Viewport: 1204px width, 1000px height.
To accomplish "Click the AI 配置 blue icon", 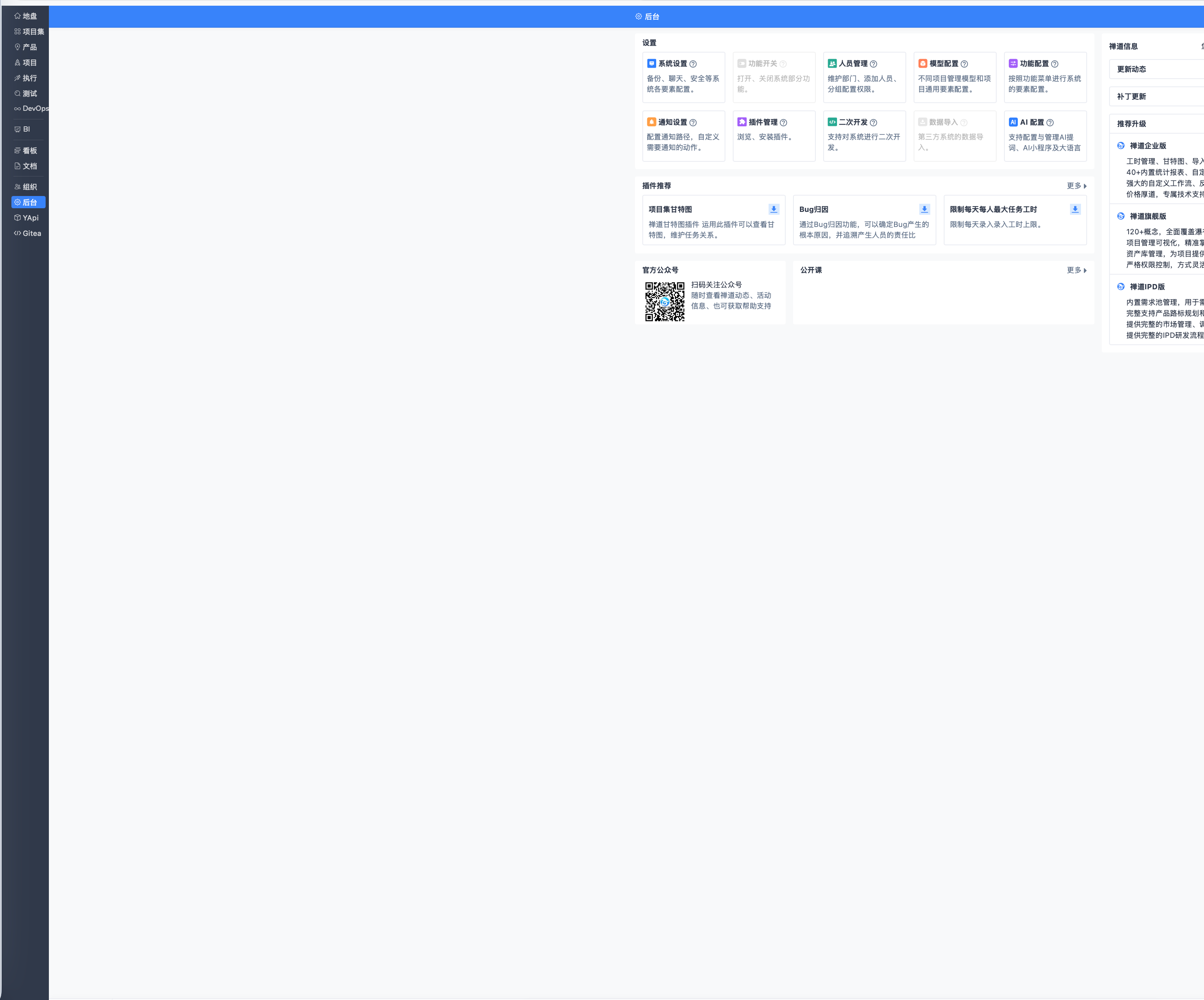I will (x=1013, y=122).
